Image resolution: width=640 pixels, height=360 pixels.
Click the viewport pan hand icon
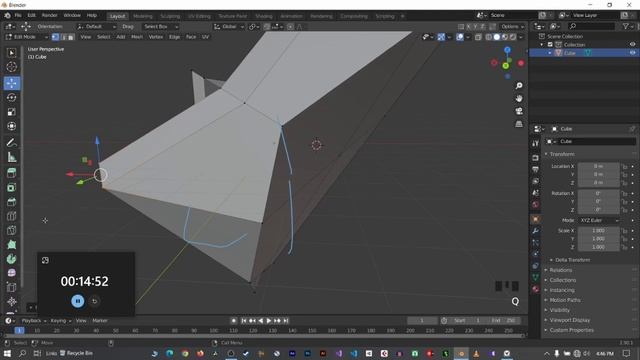click(519, 98)
